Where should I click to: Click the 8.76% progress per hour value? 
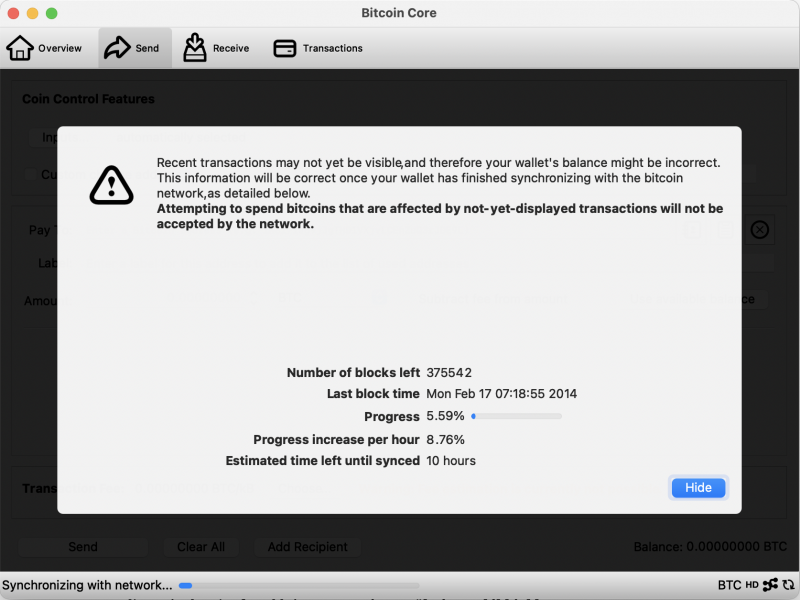445,440
